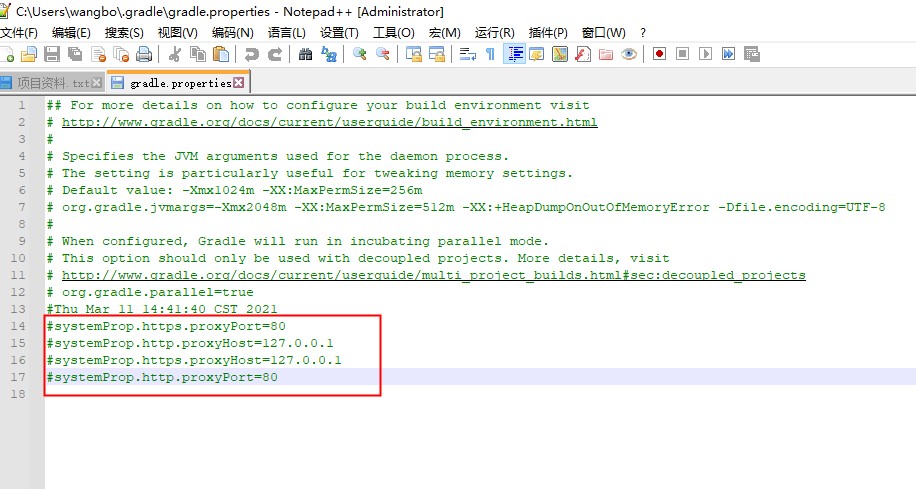The width and height of the screenshot is (916, 489).
Task: Open the 搜索(S) menu
Action: point(124,33)
